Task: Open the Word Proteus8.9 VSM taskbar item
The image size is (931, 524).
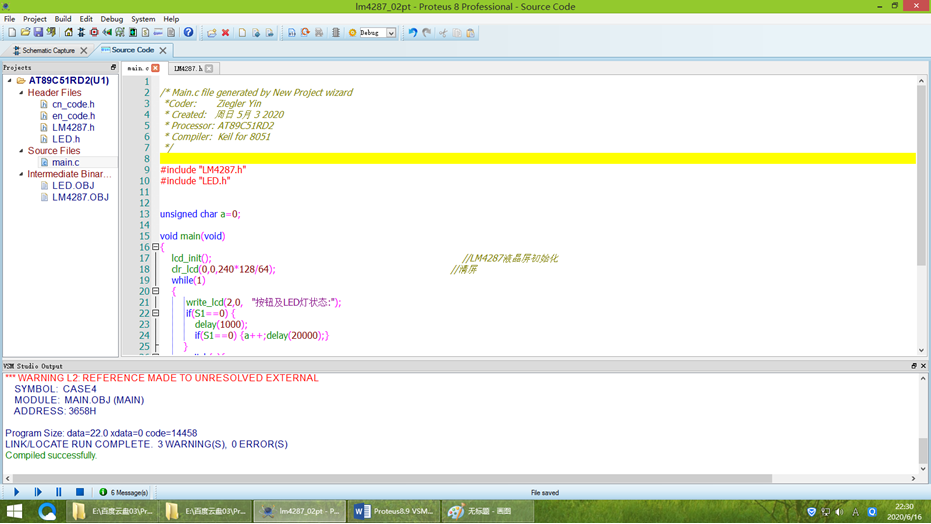Action: point(394,511)
